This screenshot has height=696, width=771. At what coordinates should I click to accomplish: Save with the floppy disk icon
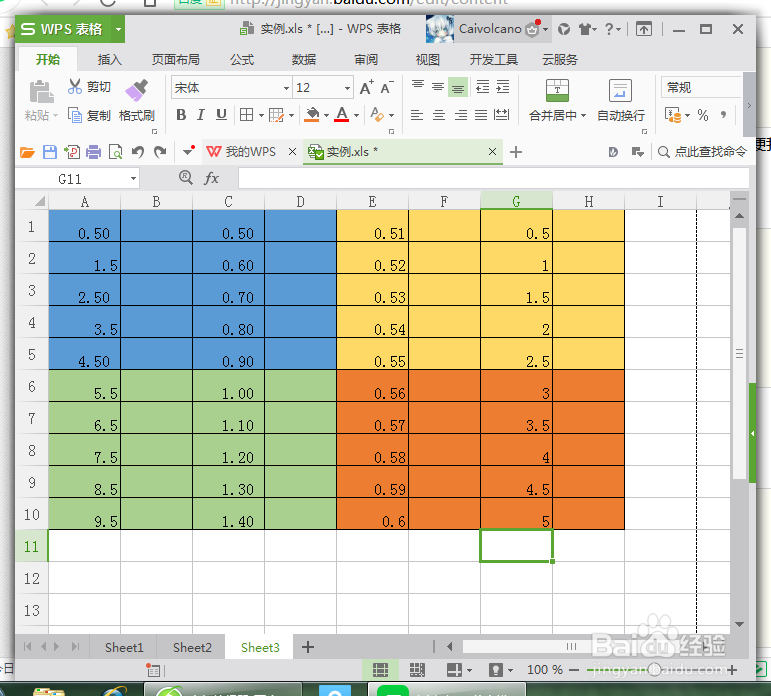pos(50,152)
